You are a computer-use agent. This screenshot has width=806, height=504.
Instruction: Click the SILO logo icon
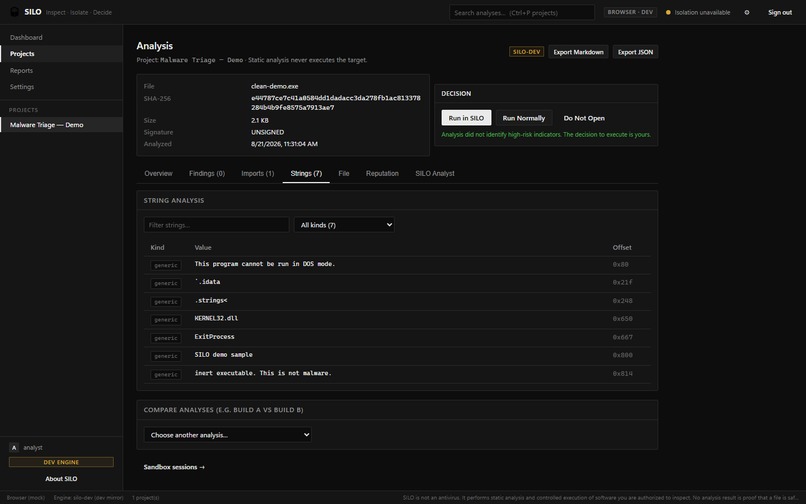coord(15,12)
